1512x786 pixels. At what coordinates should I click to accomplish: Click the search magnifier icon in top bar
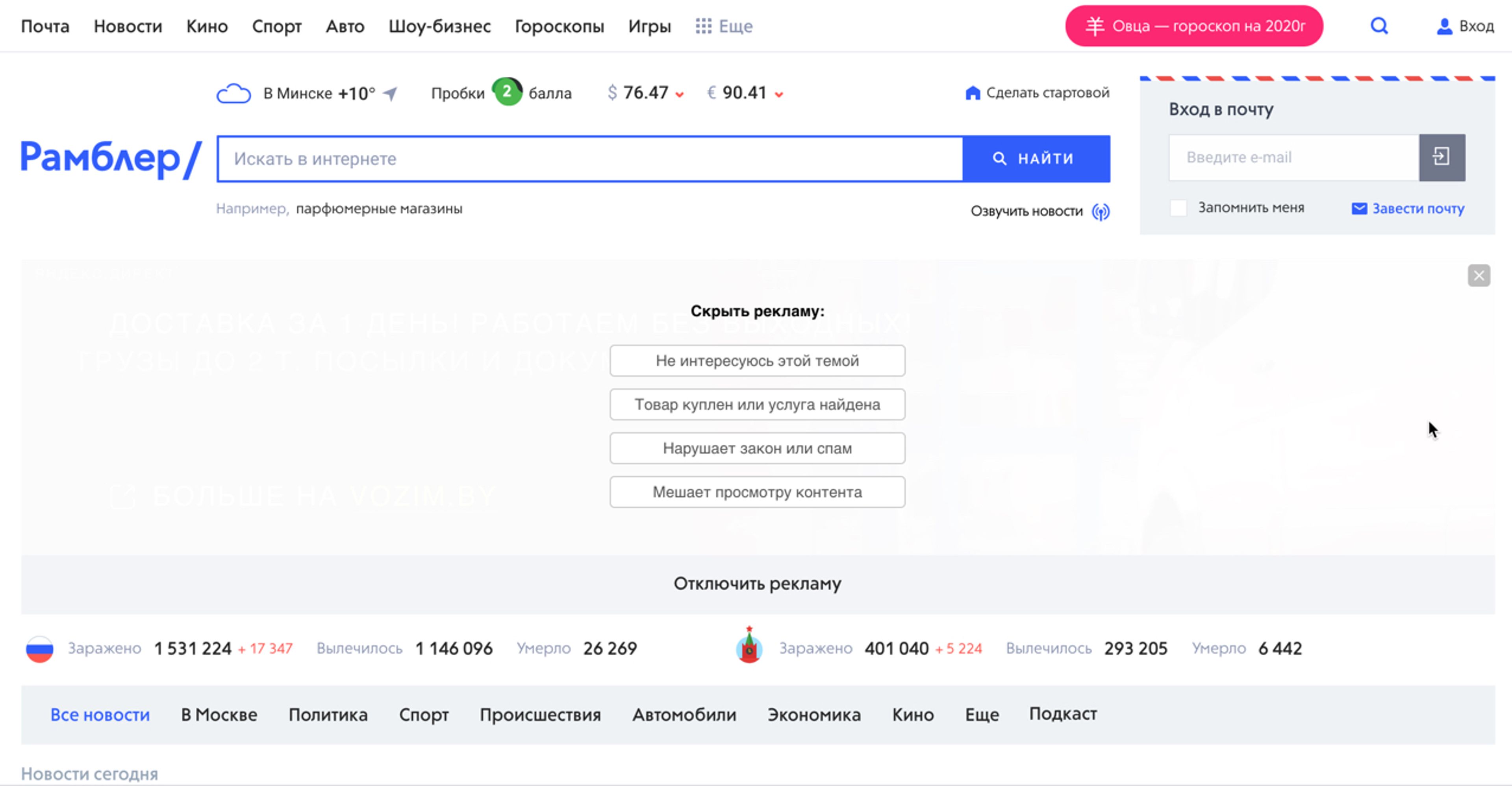[1379, 26]
